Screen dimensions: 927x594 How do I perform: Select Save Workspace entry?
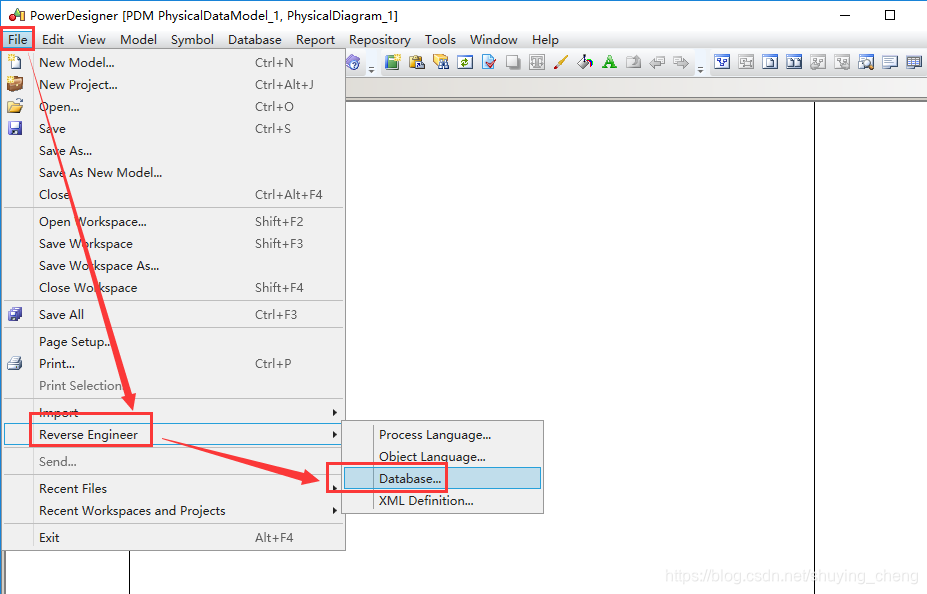pyautogui.click(x=174, y=244)
